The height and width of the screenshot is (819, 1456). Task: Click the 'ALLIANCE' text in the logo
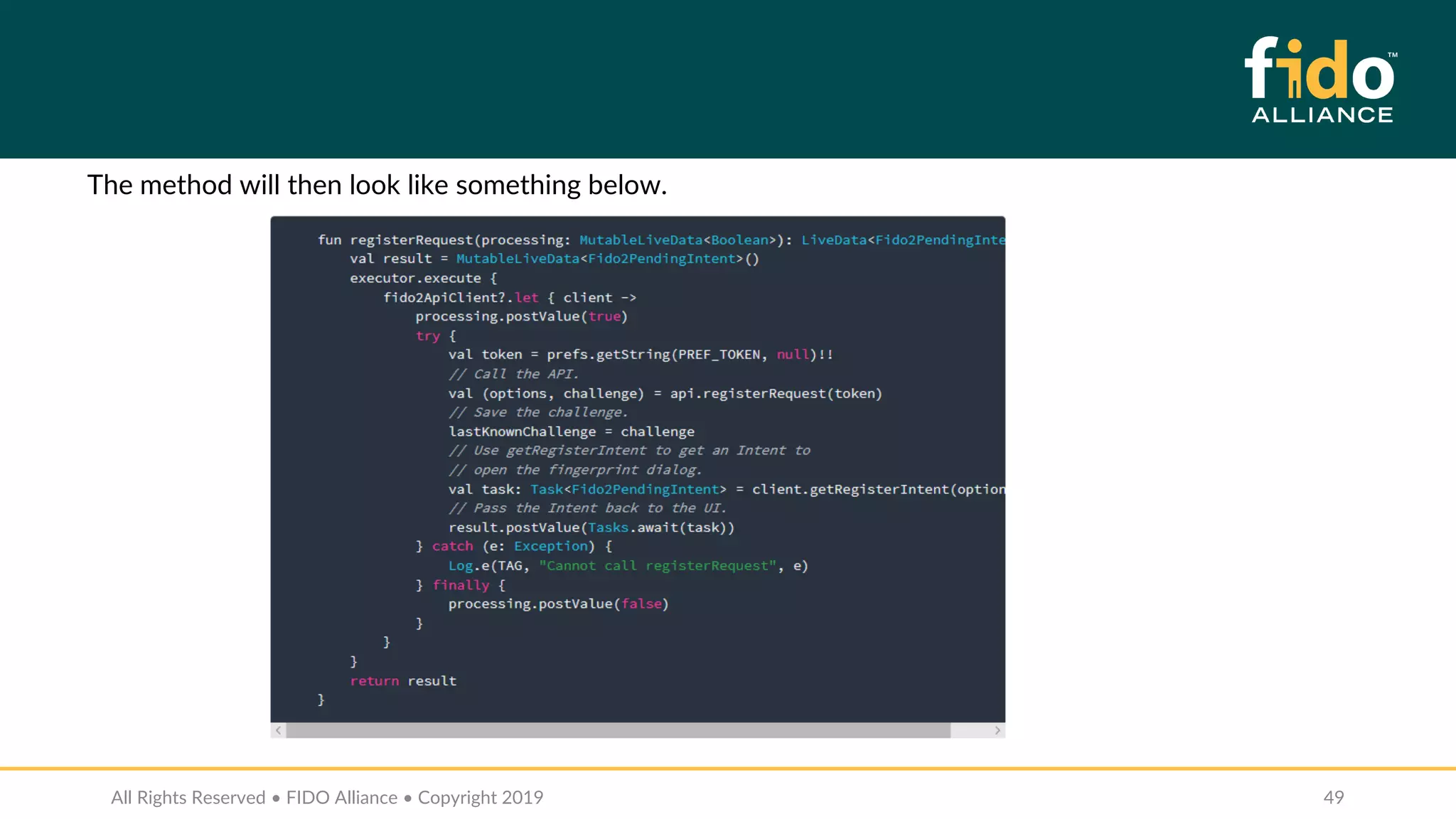(1322, 115)
